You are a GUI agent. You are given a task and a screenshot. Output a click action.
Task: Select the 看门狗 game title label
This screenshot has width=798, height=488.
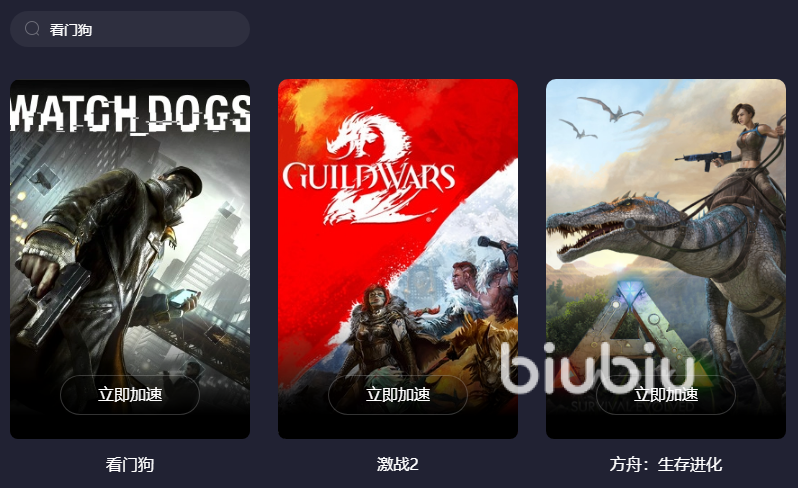tap(130, 464)
